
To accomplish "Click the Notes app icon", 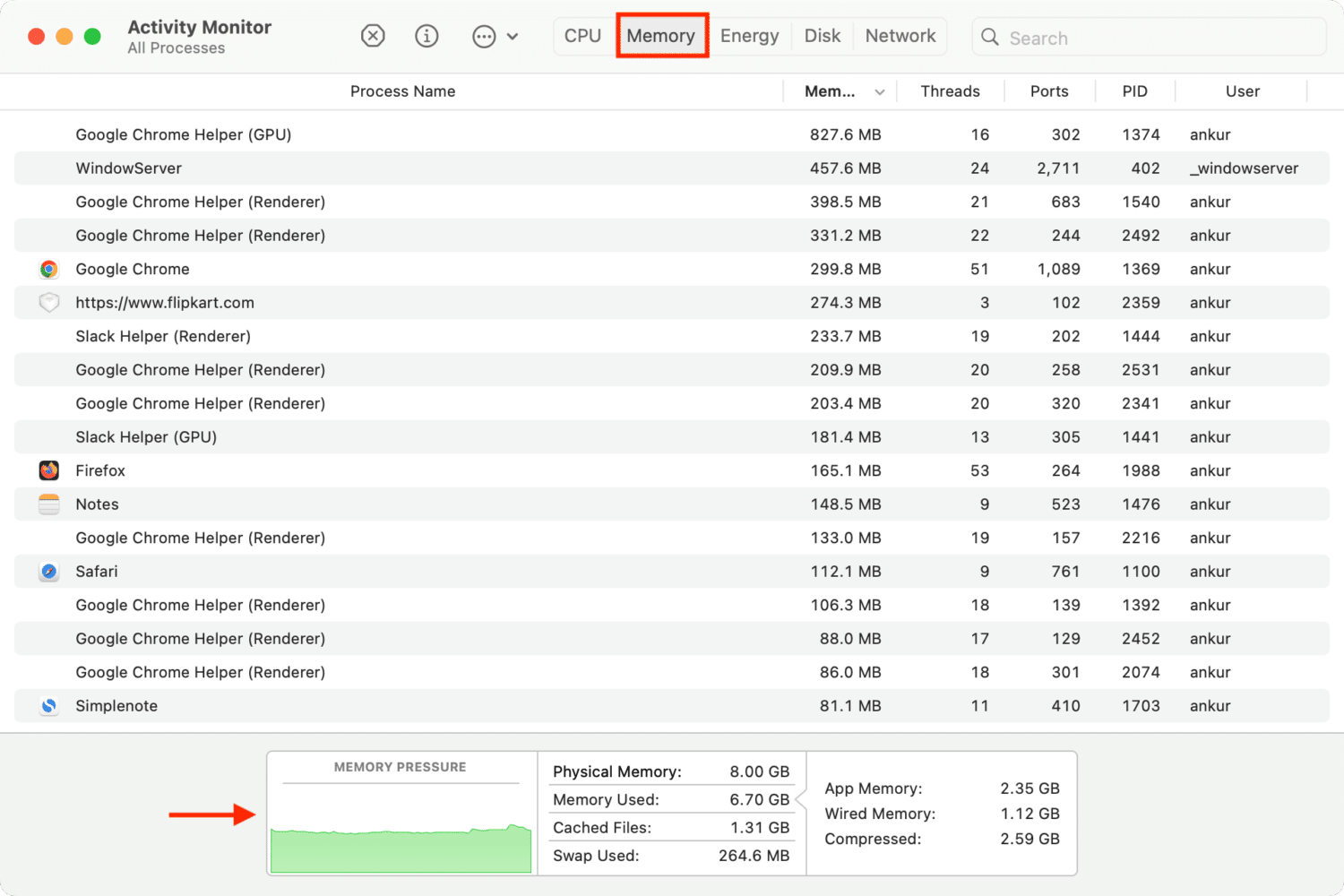I will click(49, 504).
